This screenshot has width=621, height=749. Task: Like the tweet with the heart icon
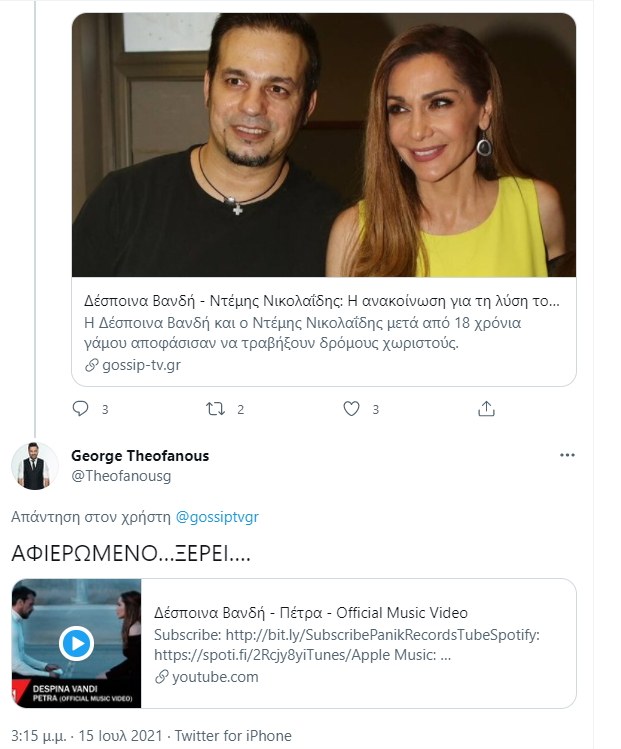[351, 409]
